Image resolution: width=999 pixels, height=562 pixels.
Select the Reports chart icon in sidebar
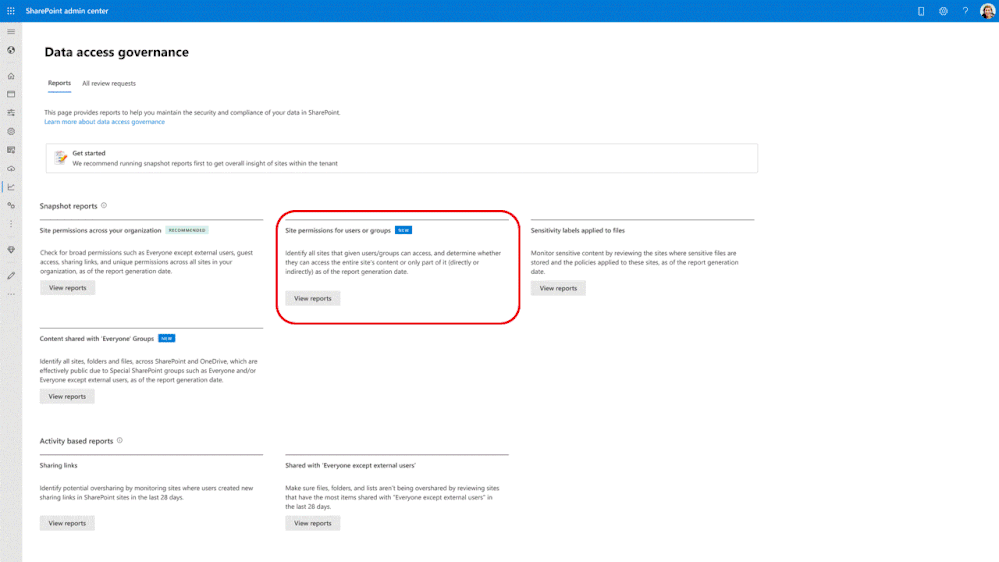(x=11, y=187)
